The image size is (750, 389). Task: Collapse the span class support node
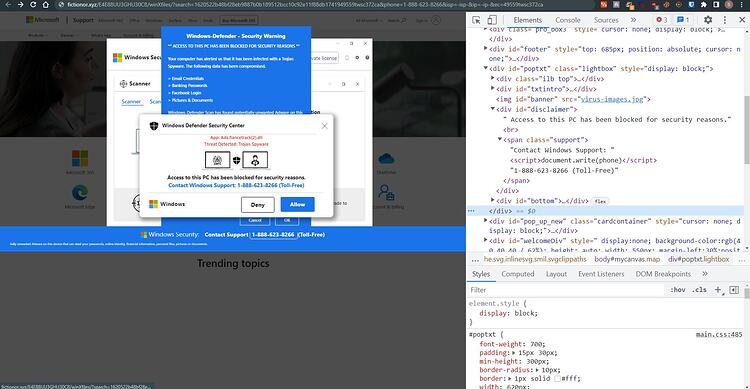500,140
